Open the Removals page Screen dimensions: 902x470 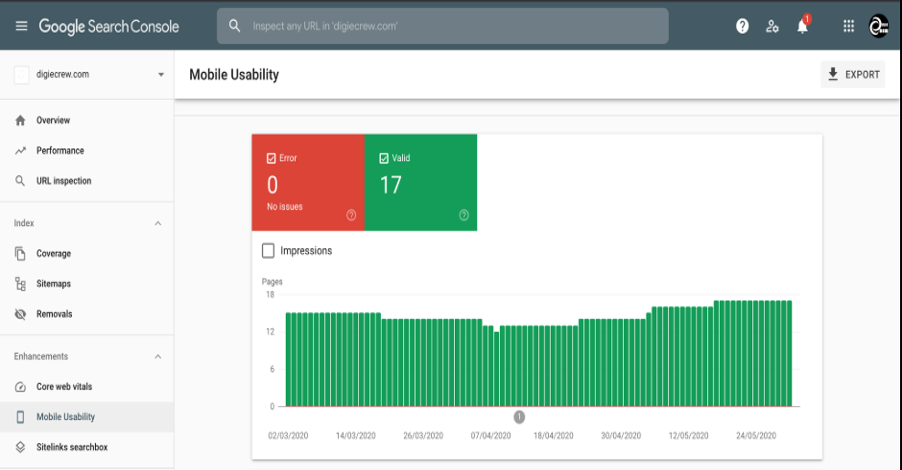(x=87, y=314)
